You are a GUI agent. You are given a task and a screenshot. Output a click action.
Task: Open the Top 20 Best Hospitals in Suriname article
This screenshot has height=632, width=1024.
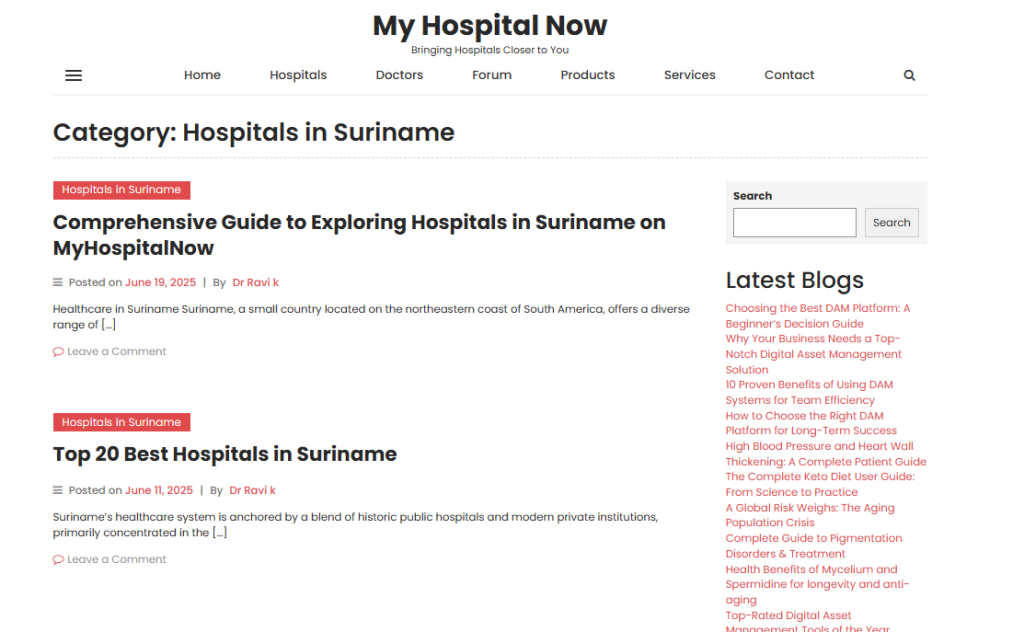click(225, 454)
